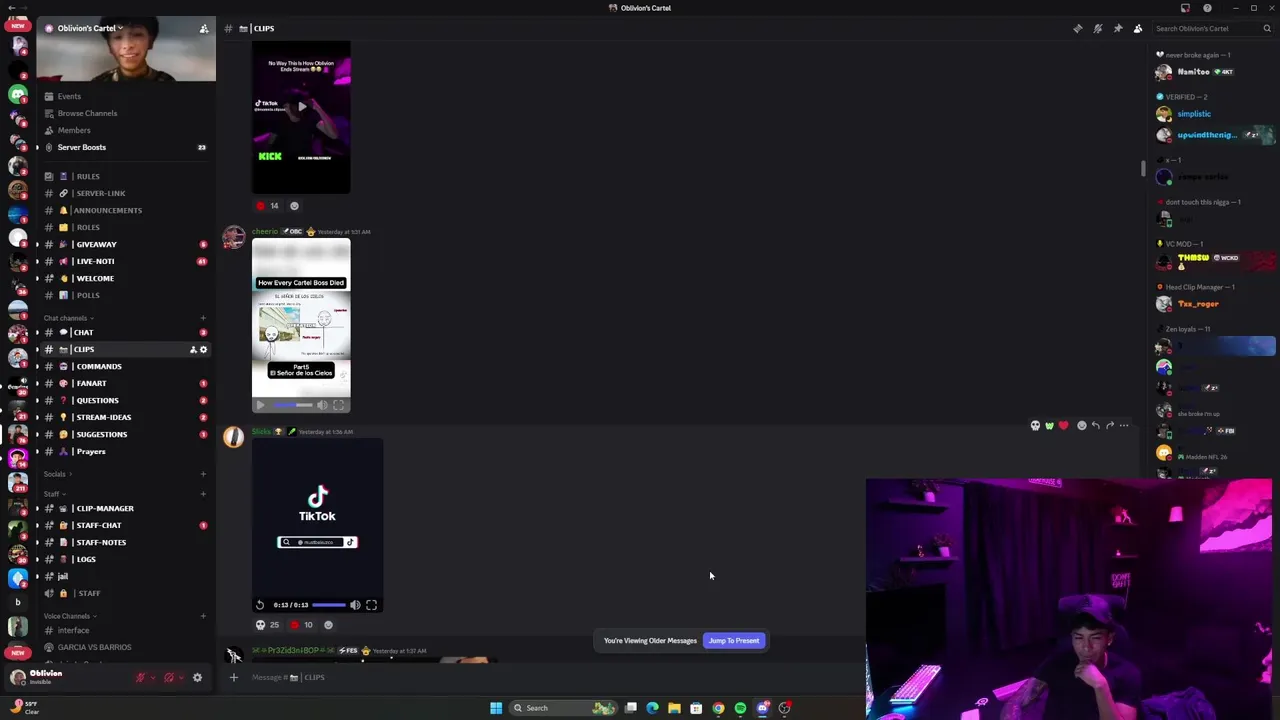Open Browse Channels

click(124, 113)
